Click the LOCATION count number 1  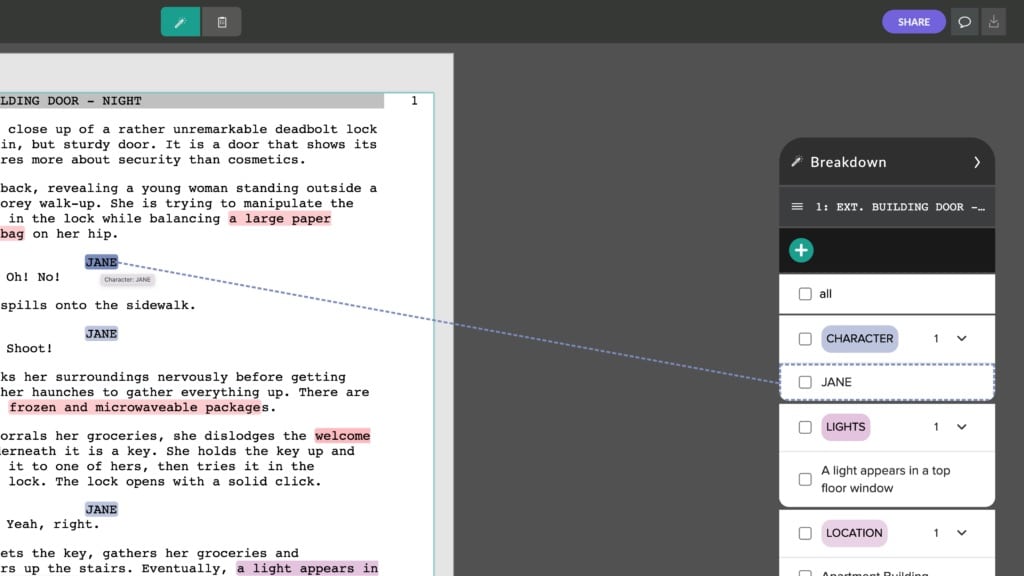[x=936, y=533]
